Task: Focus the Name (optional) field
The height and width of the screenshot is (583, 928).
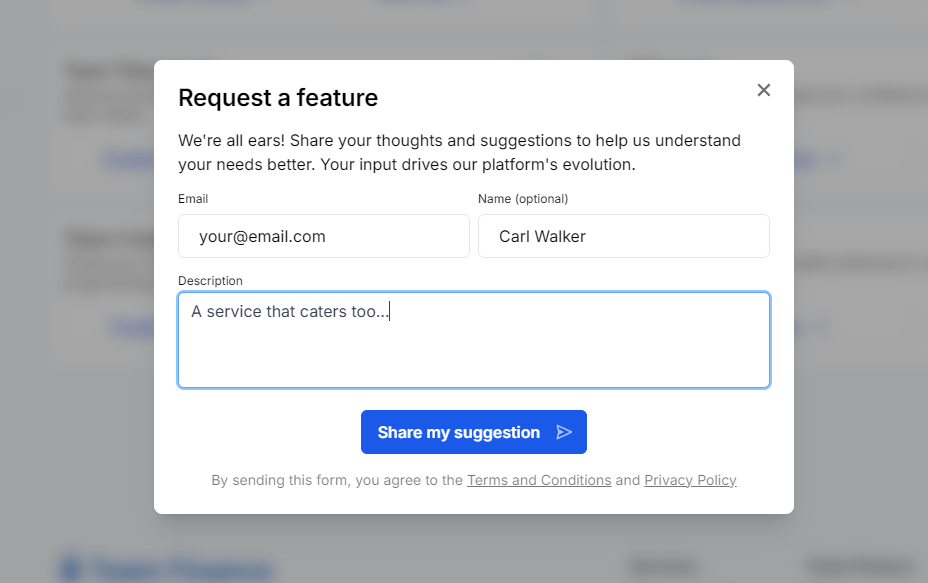Action: click(x=623, y=236)
